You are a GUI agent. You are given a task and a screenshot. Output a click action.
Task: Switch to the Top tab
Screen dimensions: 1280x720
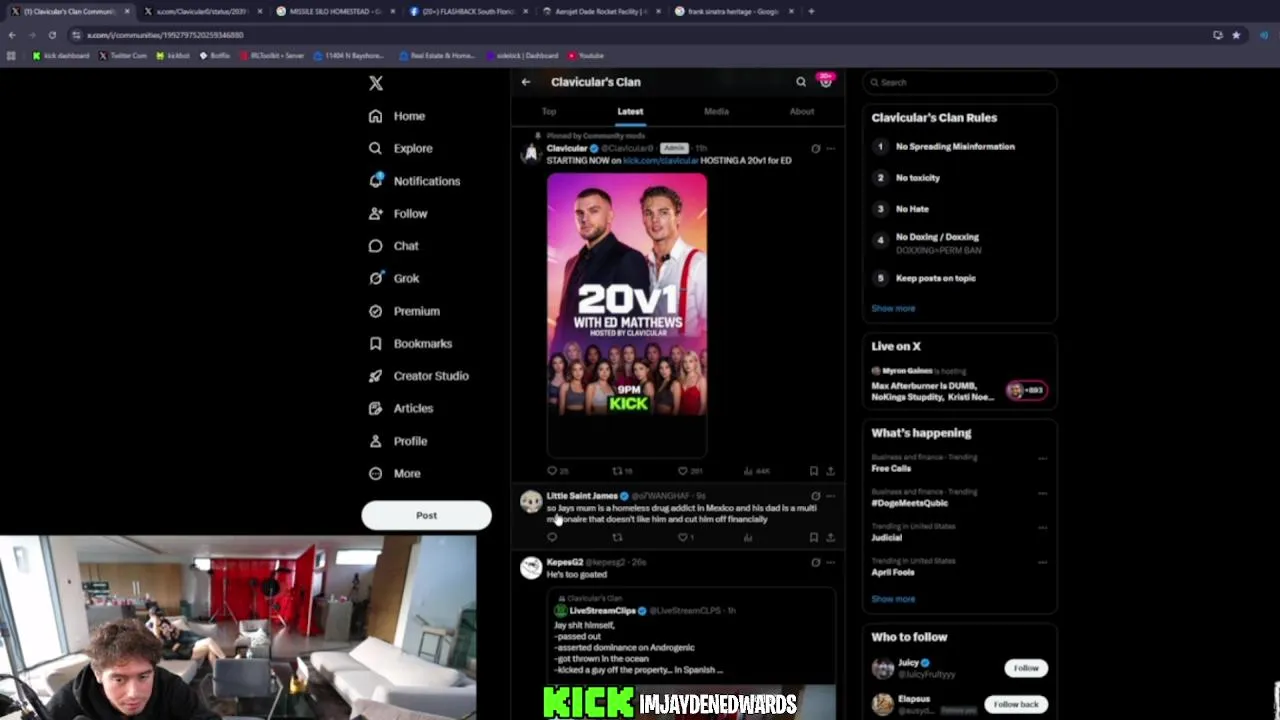pyautogui.click(x=549, y=112)
